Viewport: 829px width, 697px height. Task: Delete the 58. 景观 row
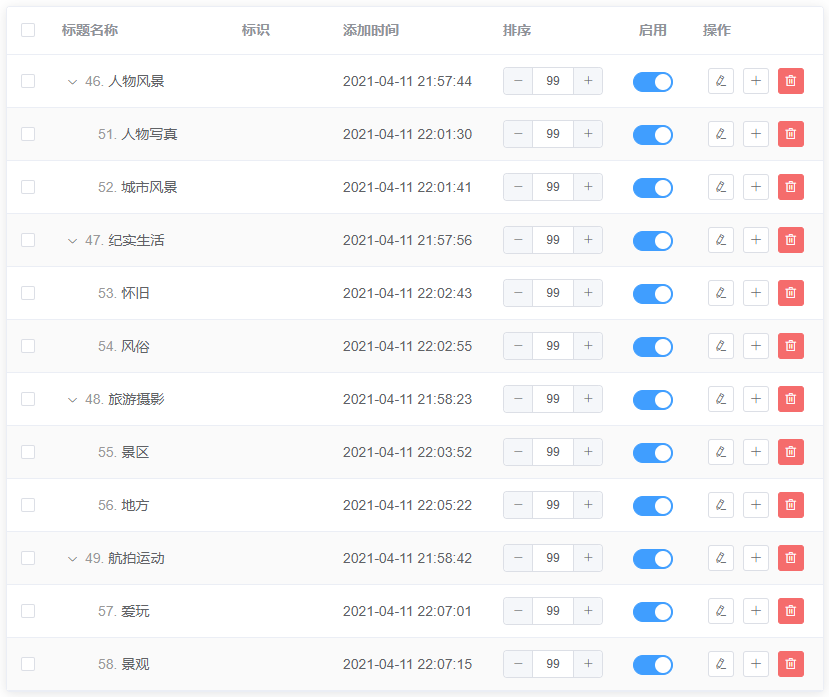click(x=790, y=664)
